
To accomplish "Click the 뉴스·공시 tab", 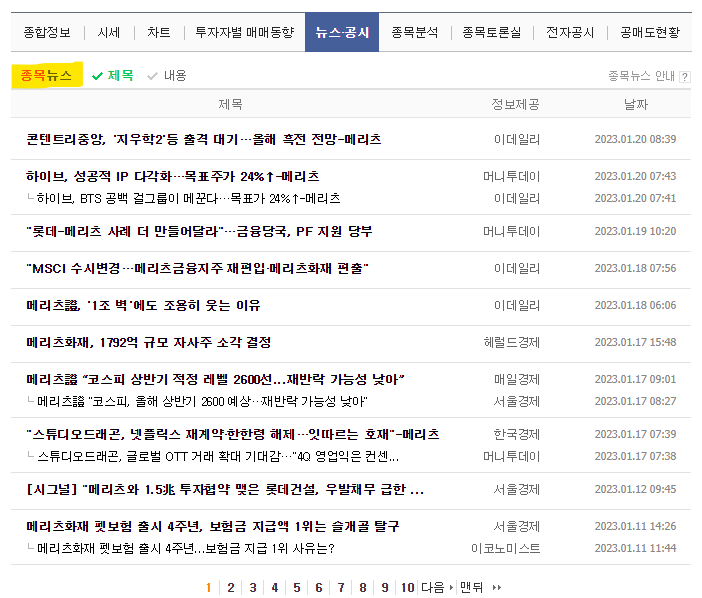I will coord(342,32).
